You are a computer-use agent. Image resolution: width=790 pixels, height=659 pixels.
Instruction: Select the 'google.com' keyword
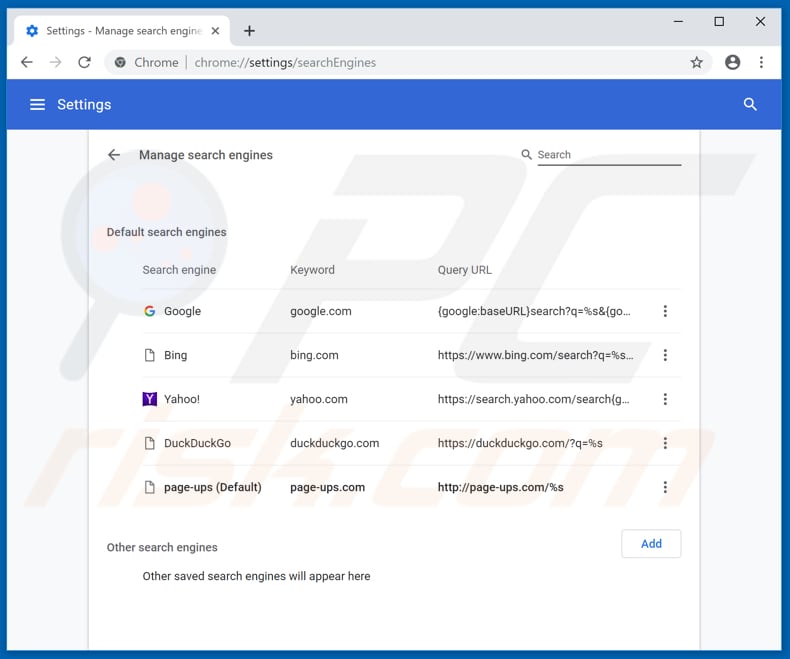[x=320, y=311]
